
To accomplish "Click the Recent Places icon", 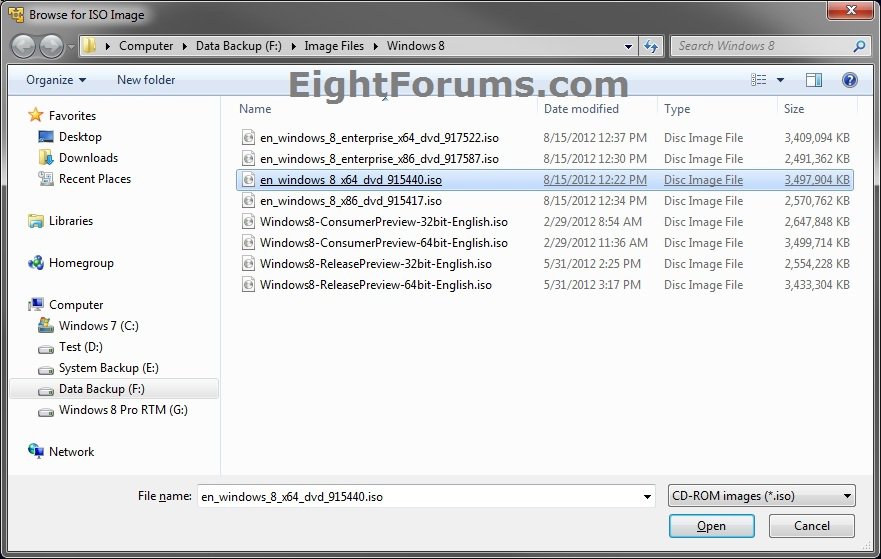I will point(46,179).
